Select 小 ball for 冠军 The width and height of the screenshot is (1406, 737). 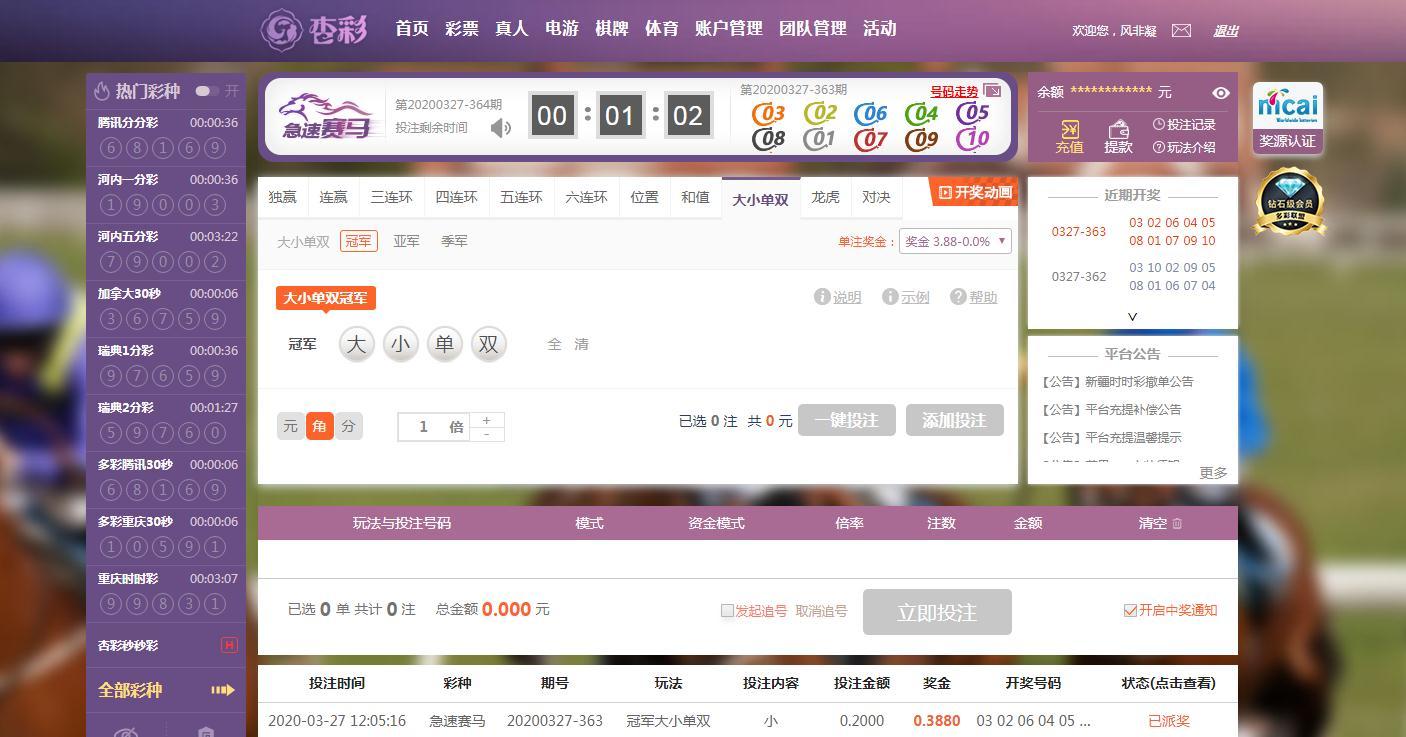[x=400, y=344]
